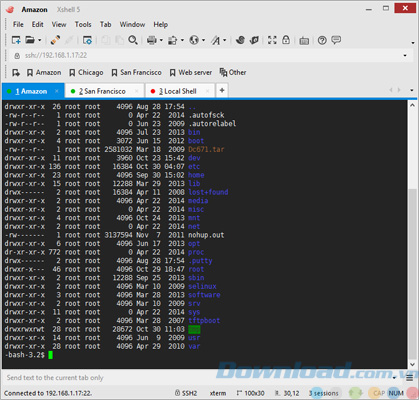Close the 1 Amazon tab
419x400 pixels.
tap(57, 91)
